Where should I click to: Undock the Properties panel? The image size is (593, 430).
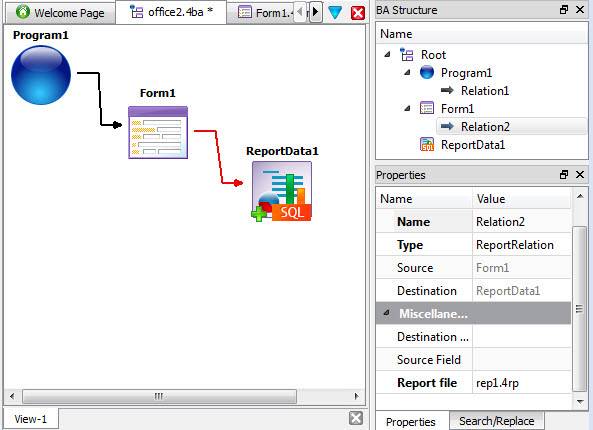564,174
